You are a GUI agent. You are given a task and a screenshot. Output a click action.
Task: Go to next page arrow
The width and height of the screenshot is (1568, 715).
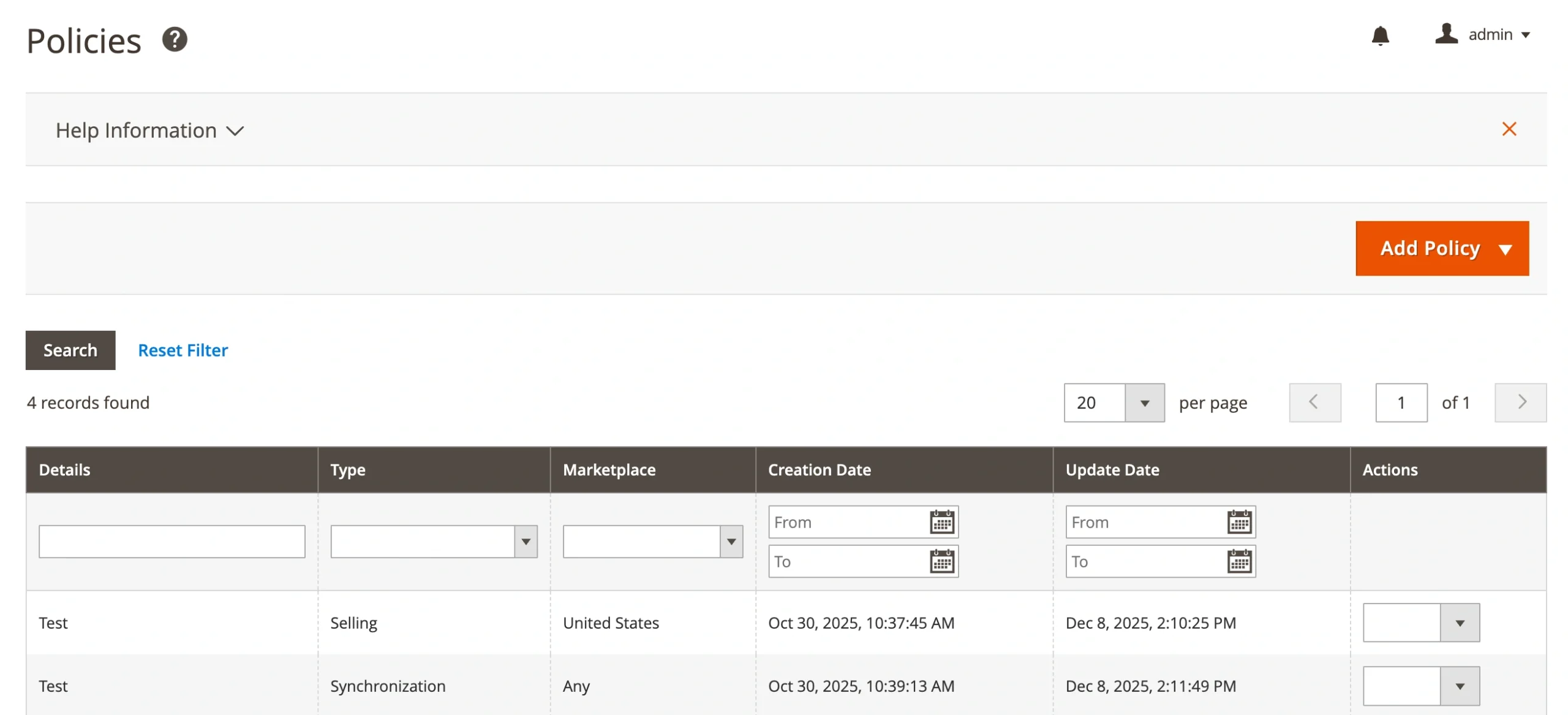1520,403
